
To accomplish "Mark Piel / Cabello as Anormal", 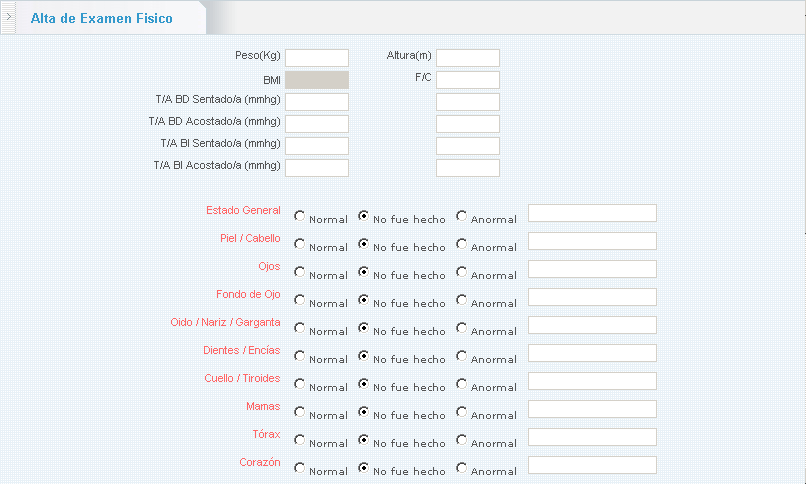I will [x=462, y=243].
